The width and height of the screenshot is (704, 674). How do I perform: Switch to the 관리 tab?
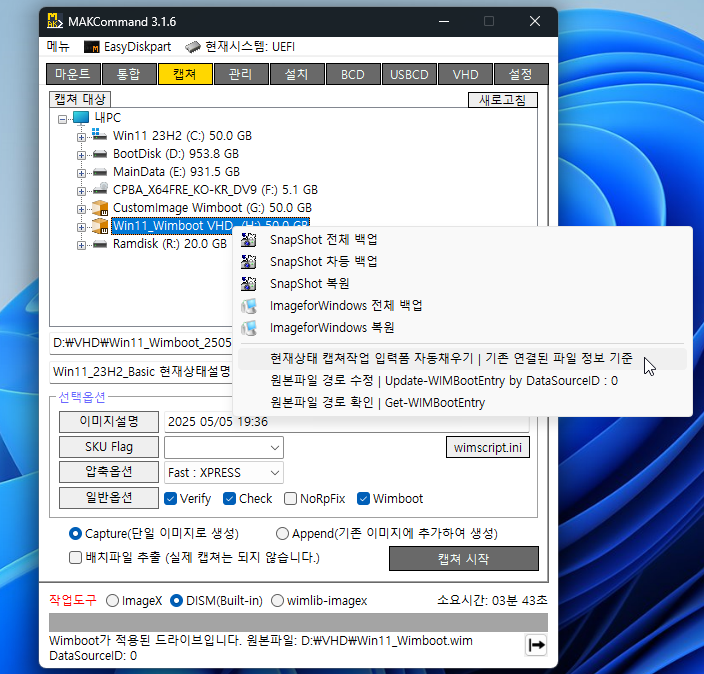tap(242, 74)
